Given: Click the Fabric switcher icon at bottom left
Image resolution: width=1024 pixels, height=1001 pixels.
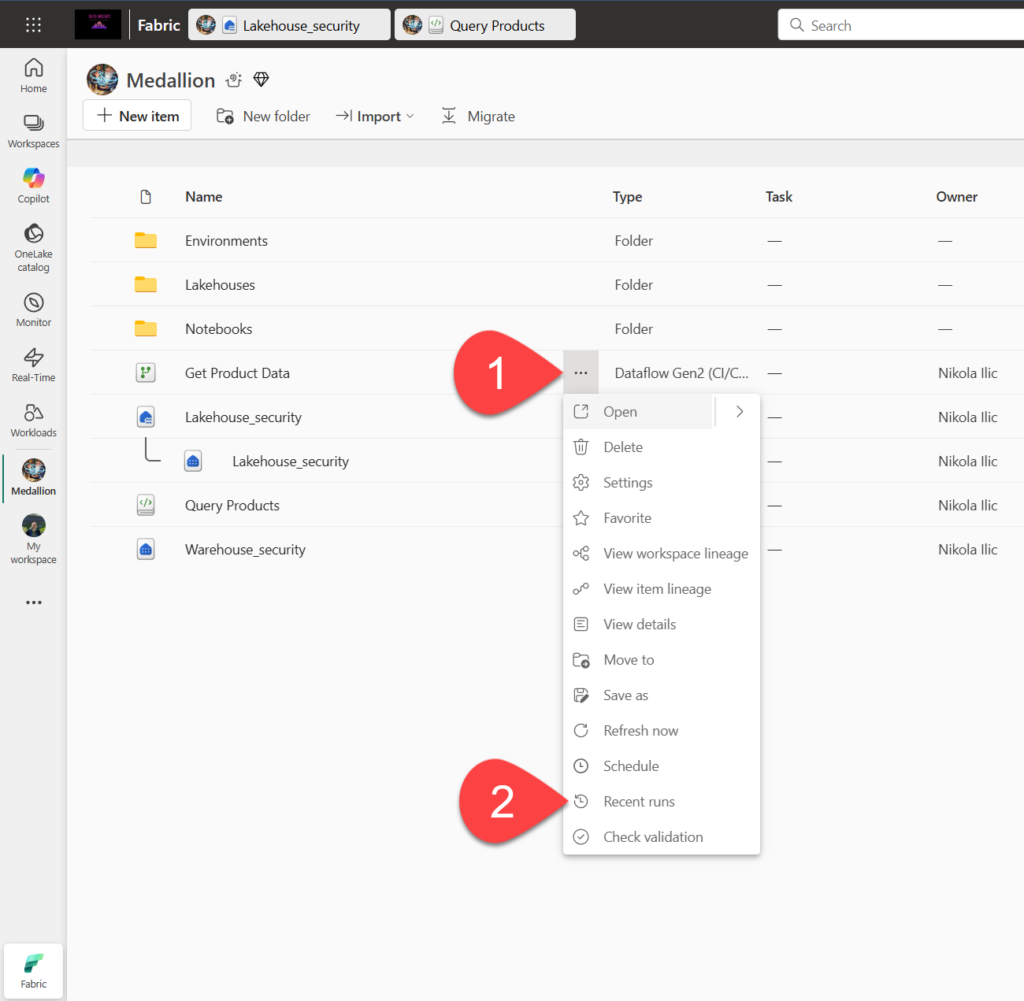Looking at the screenshot, I should click(34, 971).
